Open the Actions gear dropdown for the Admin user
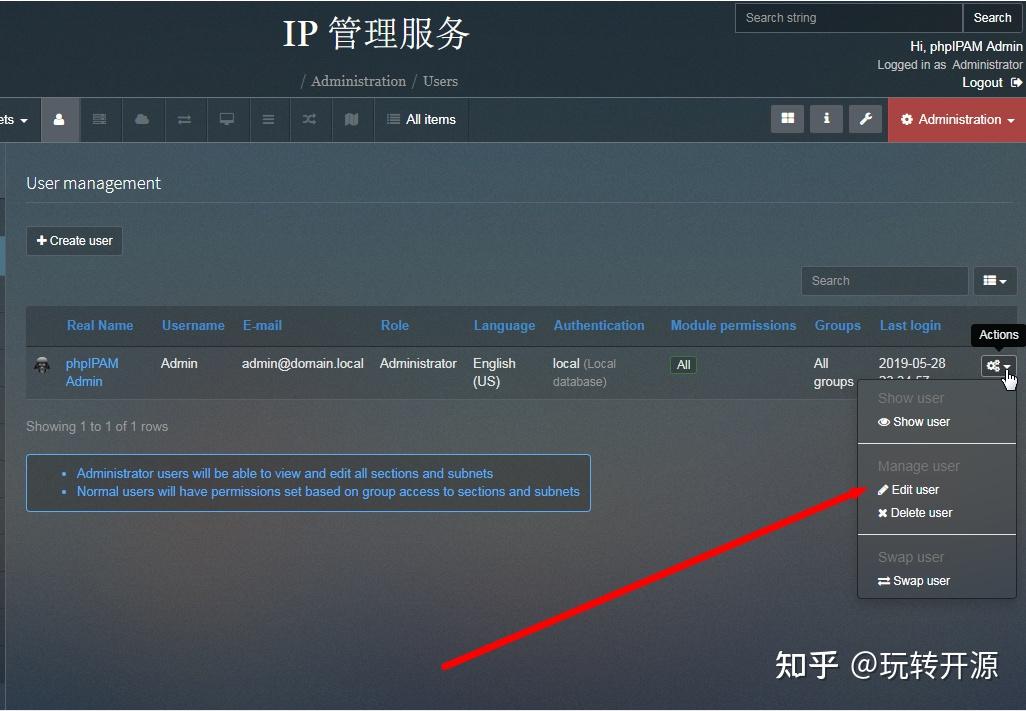 coord(996,366)
